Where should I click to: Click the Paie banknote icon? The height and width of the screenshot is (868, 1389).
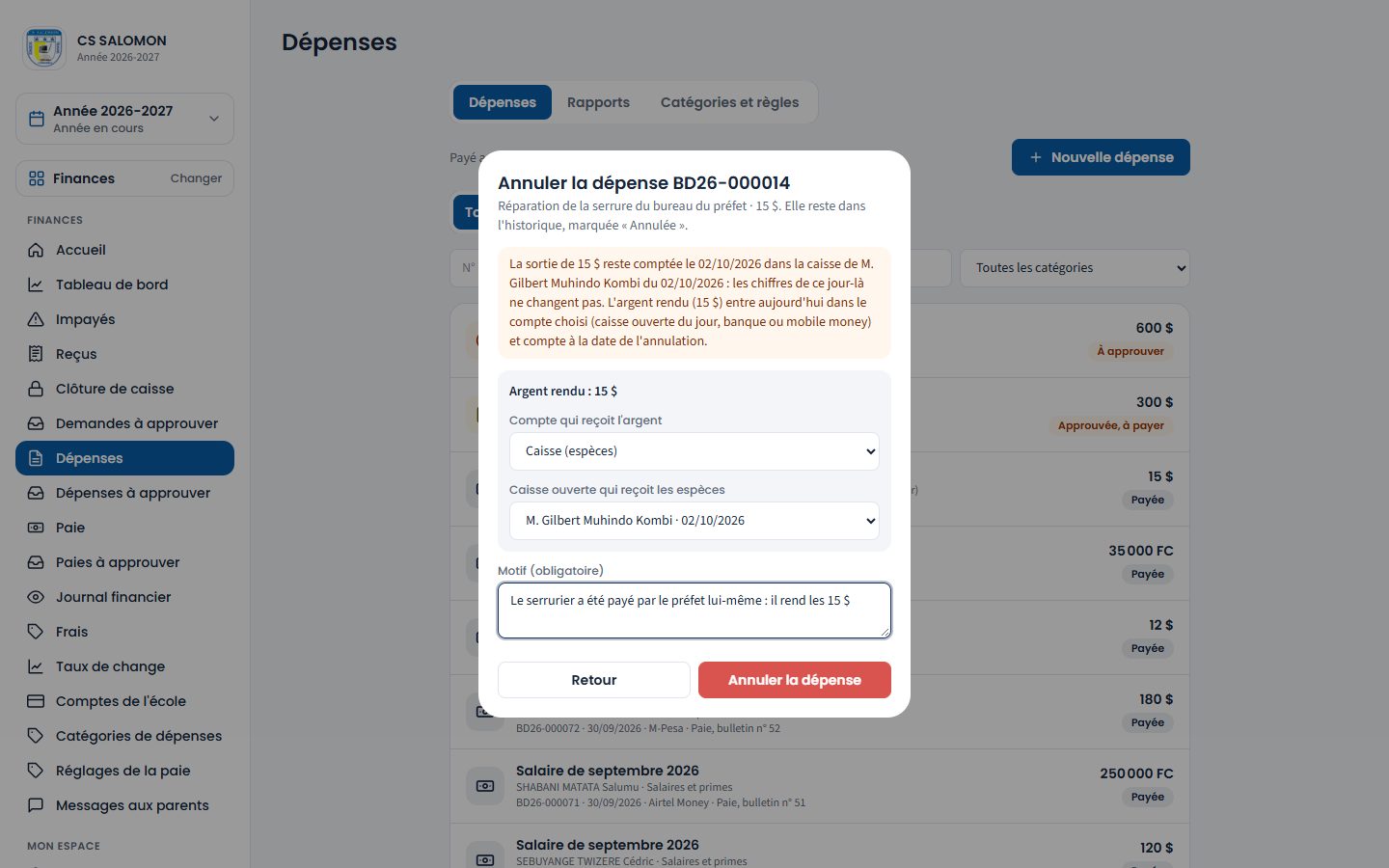coord(36,528)
